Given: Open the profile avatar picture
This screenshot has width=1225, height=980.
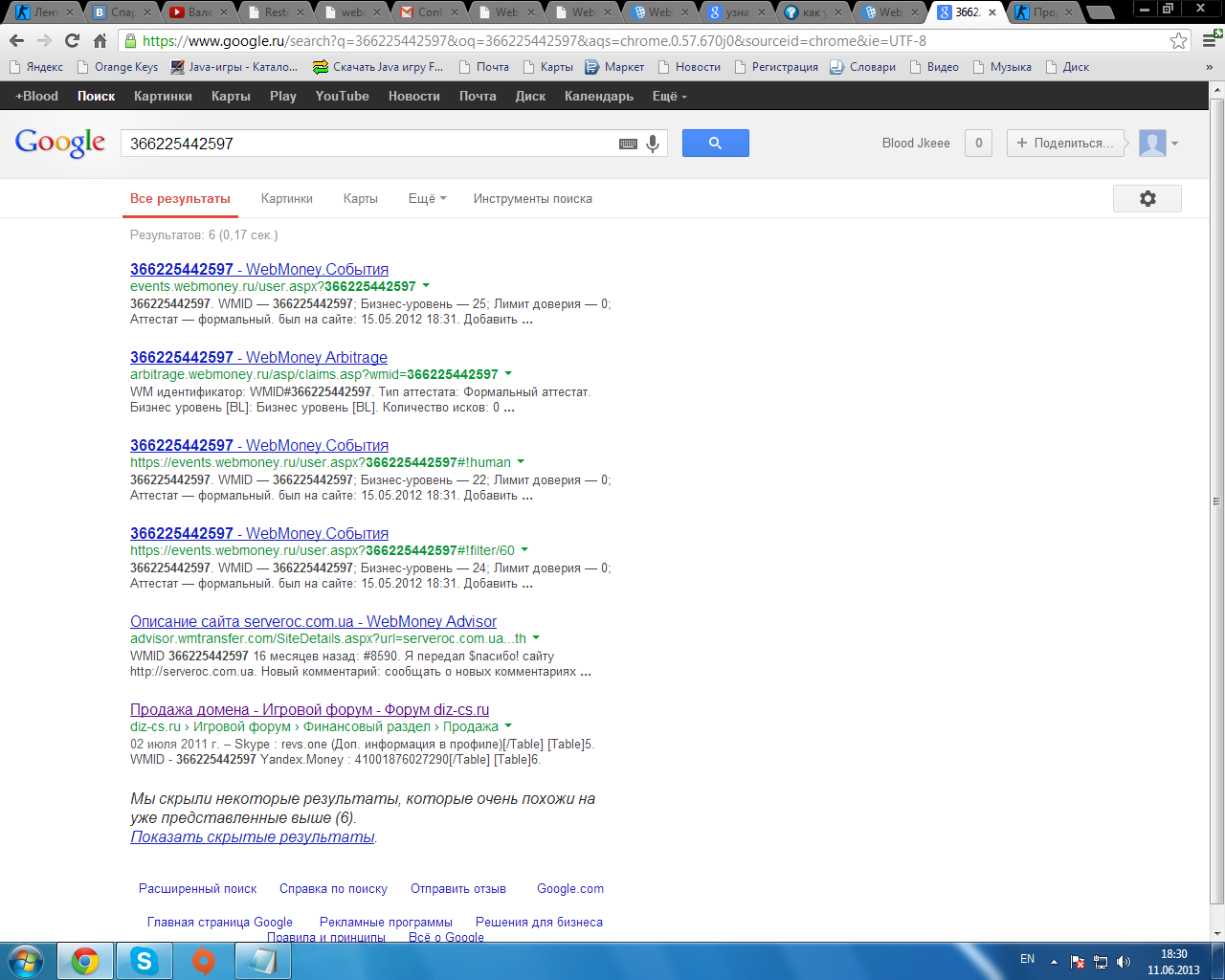Looking at the screenshot, I should click(x=1152, y=144).
